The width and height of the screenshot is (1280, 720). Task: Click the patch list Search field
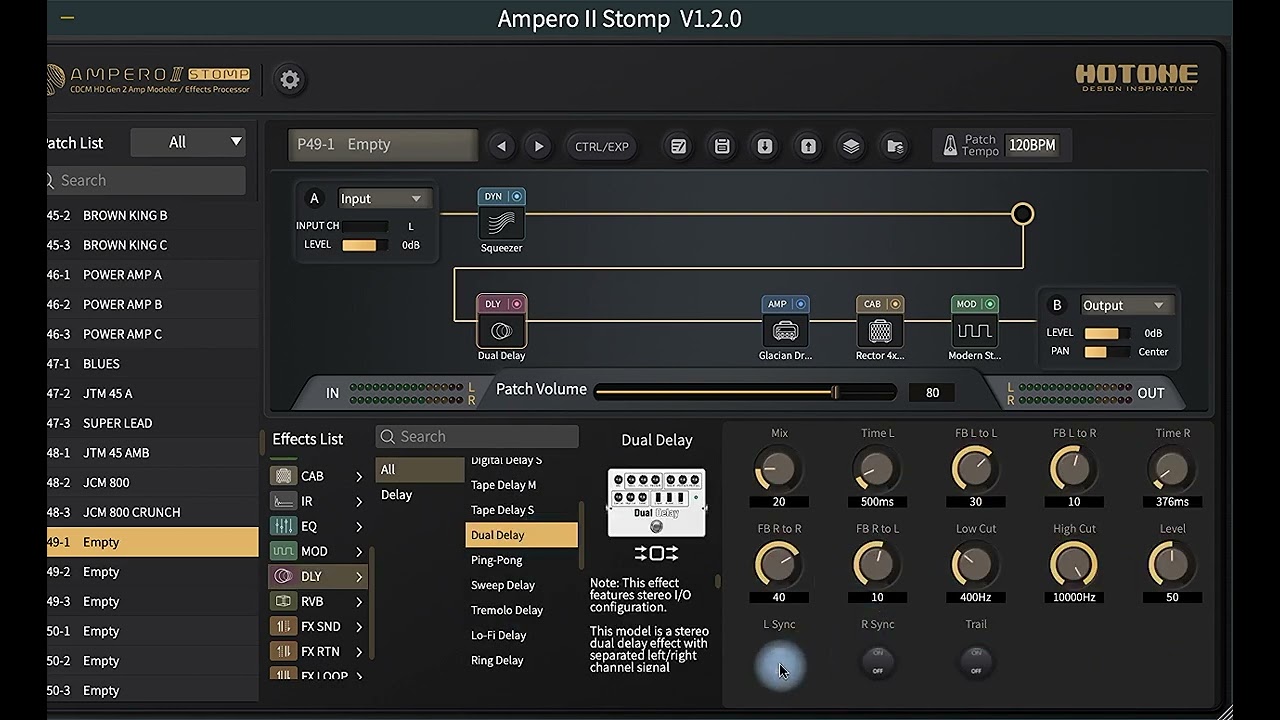click(x=146, y=180)
